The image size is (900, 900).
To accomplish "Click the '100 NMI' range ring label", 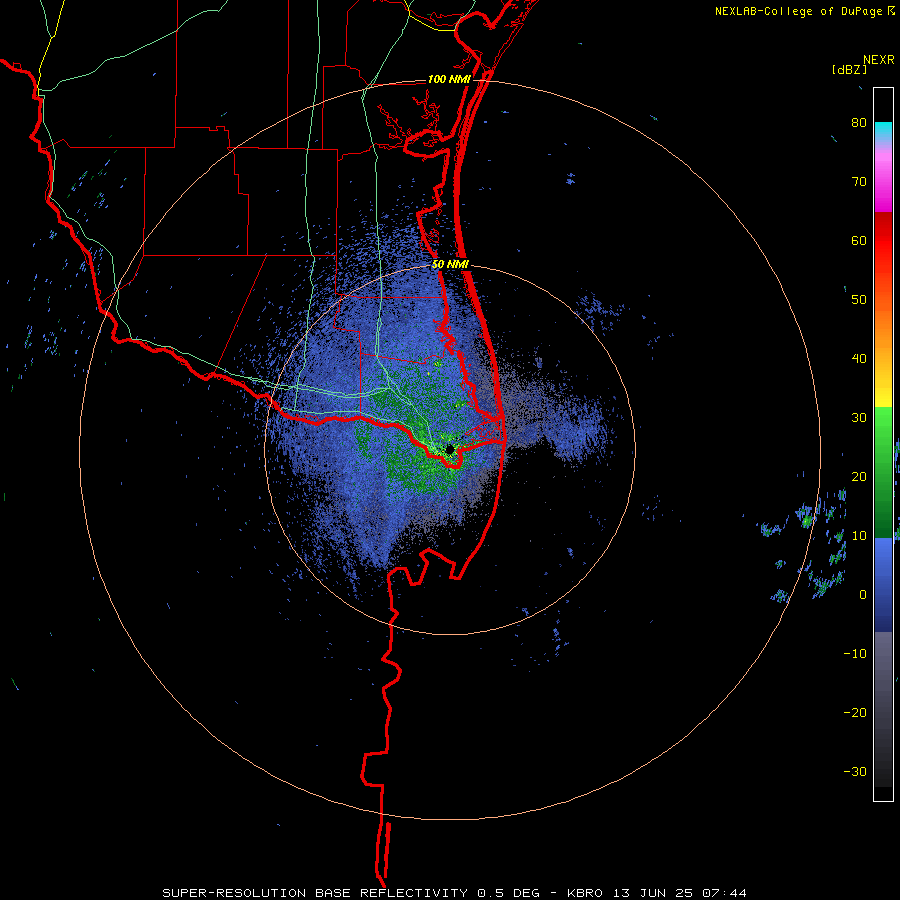I will pos(449,79).
